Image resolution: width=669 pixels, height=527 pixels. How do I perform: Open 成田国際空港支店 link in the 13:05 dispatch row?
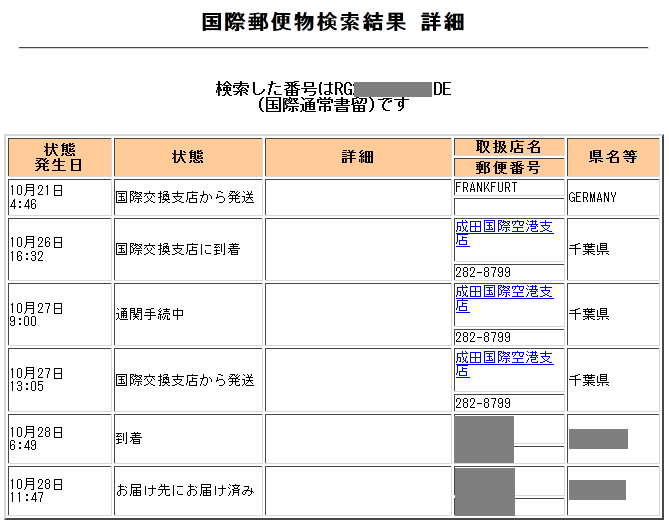tap(504, 364)
